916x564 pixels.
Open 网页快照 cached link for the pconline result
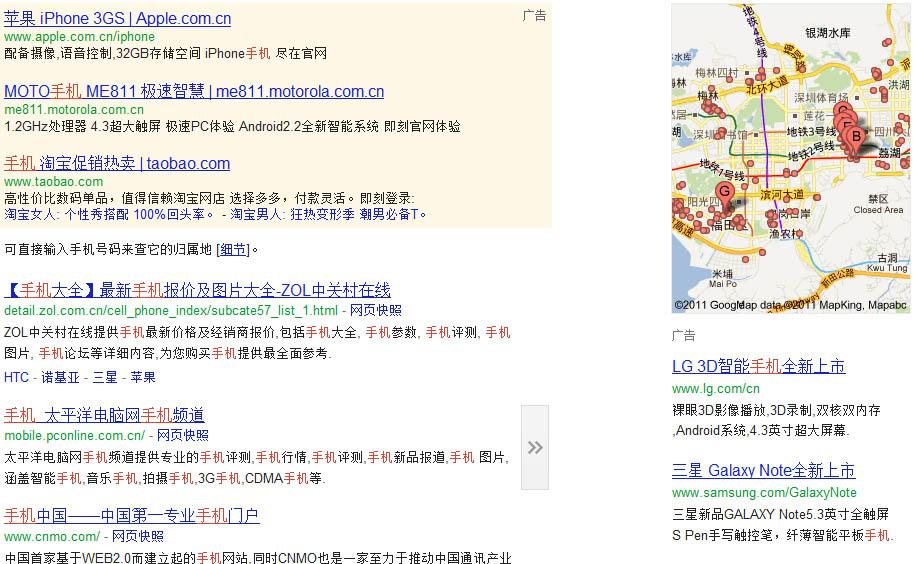coord(183,435)
